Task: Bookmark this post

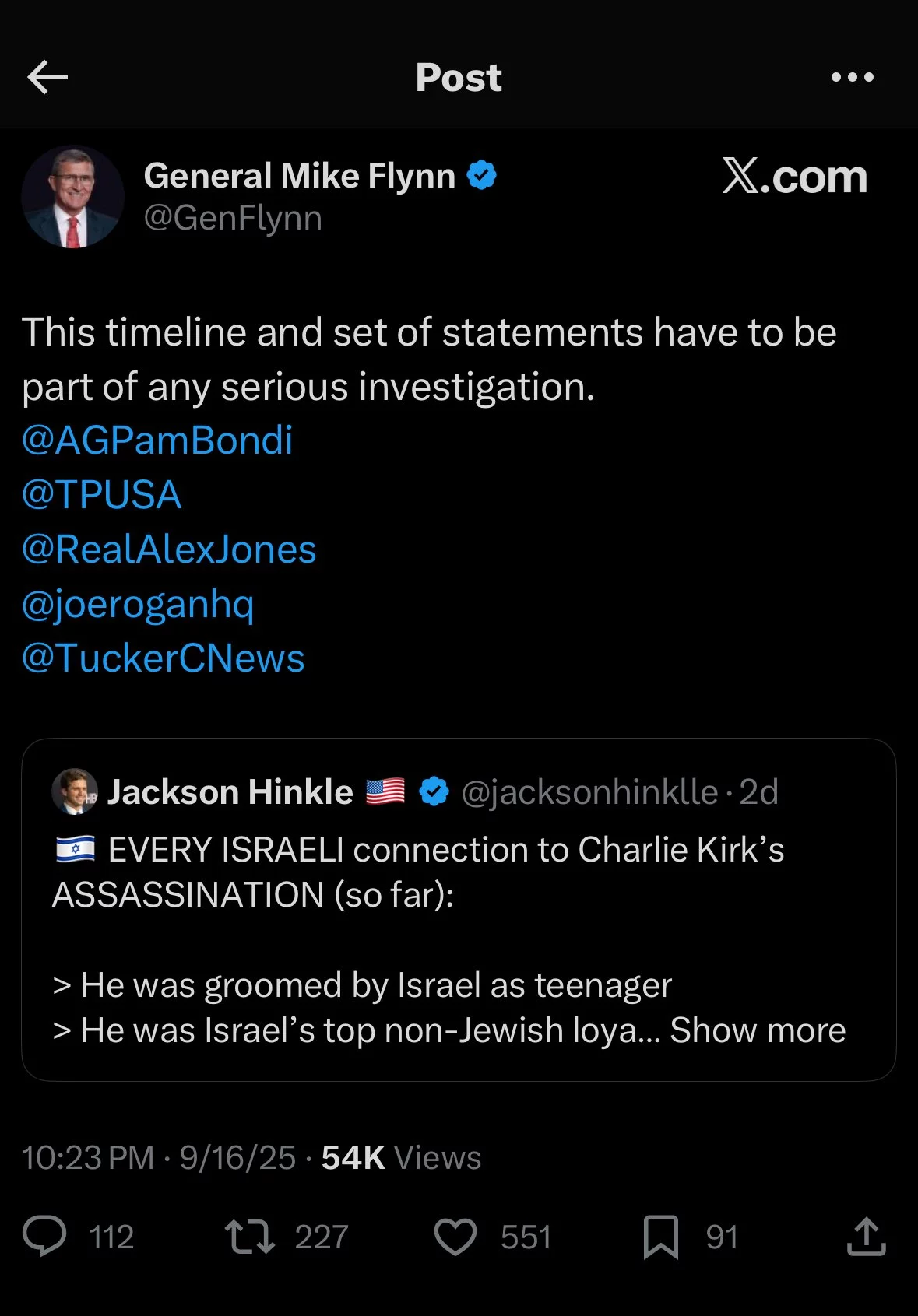Action: [x=661, y=1237]
